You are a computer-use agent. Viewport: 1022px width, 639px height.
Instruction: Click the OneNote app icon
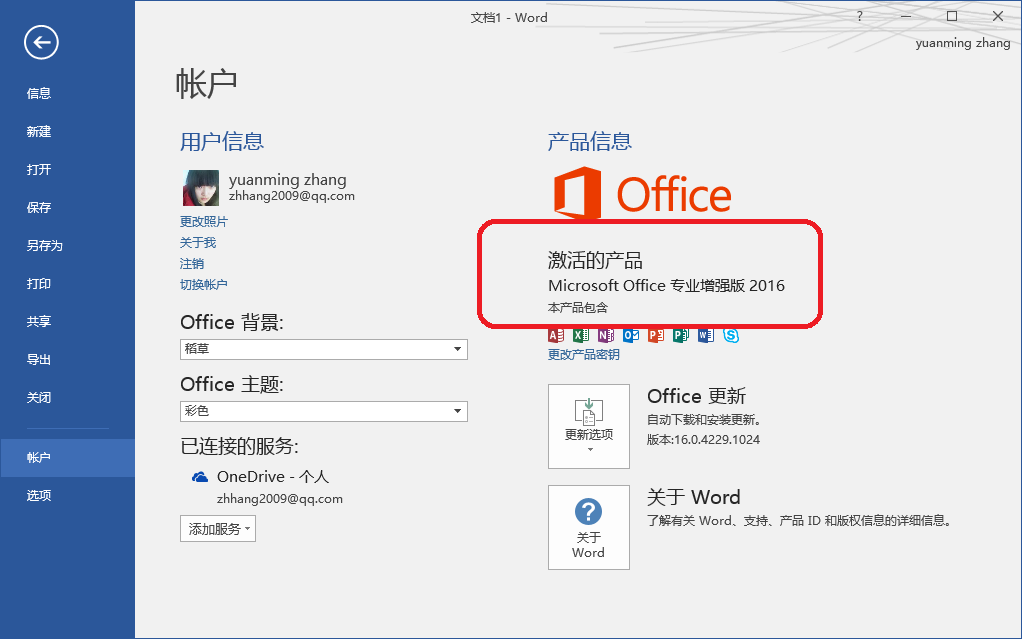click(606, 335)
